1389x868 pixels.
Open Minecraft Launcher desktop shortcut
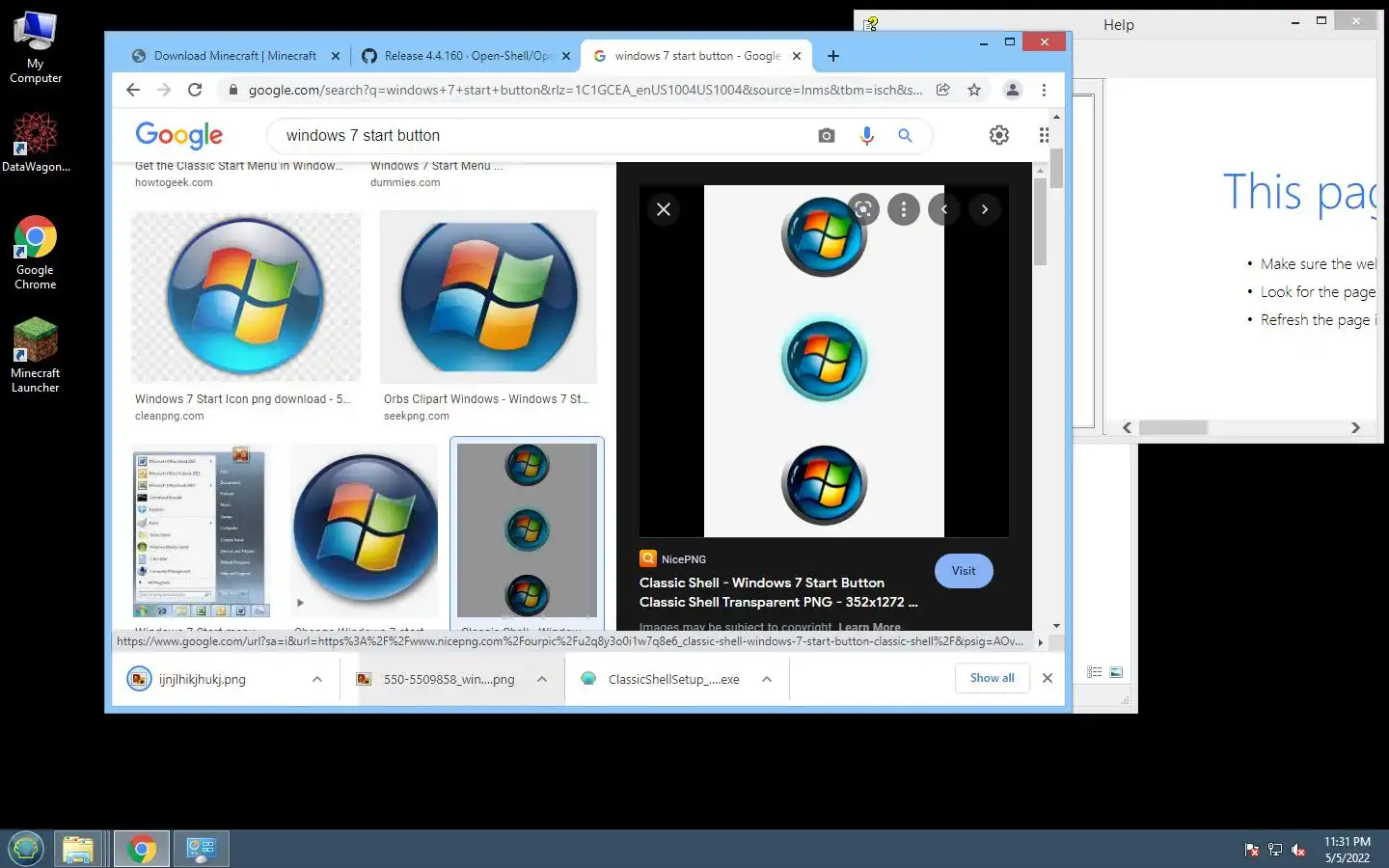tap(36, 356)
